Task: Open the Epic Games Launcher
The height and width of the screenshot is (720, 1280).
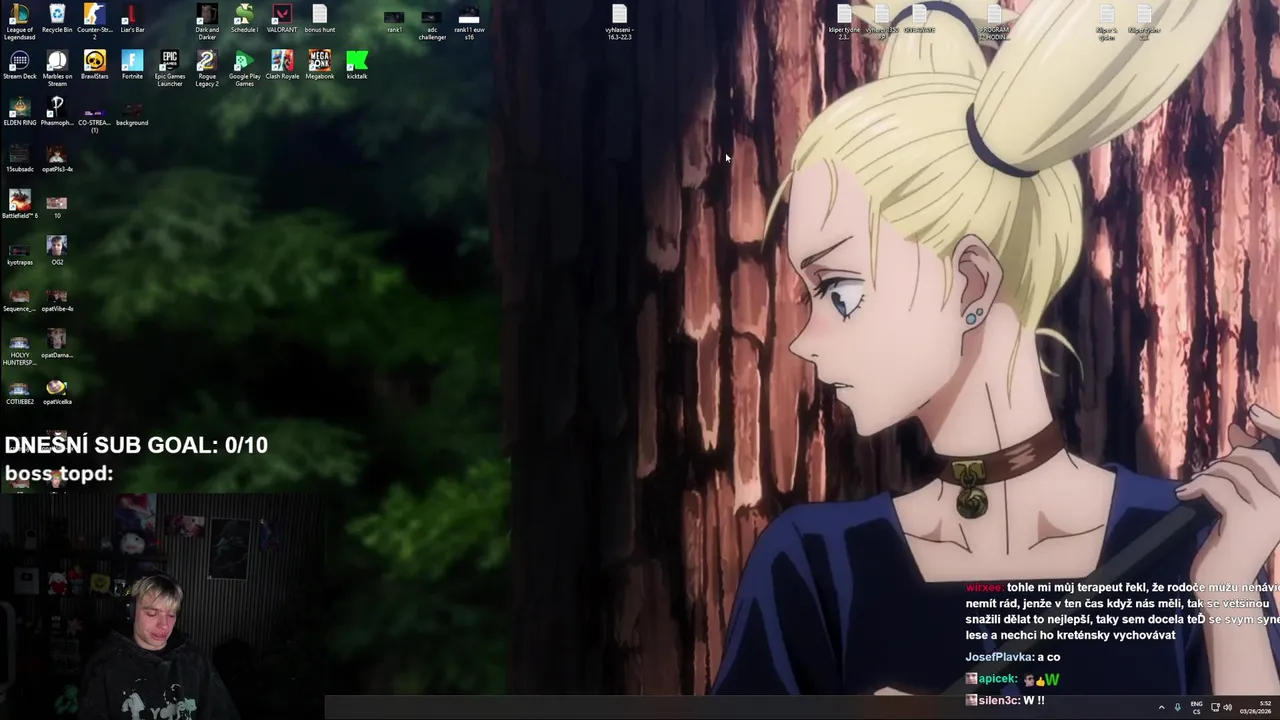Action: (170, 69)
